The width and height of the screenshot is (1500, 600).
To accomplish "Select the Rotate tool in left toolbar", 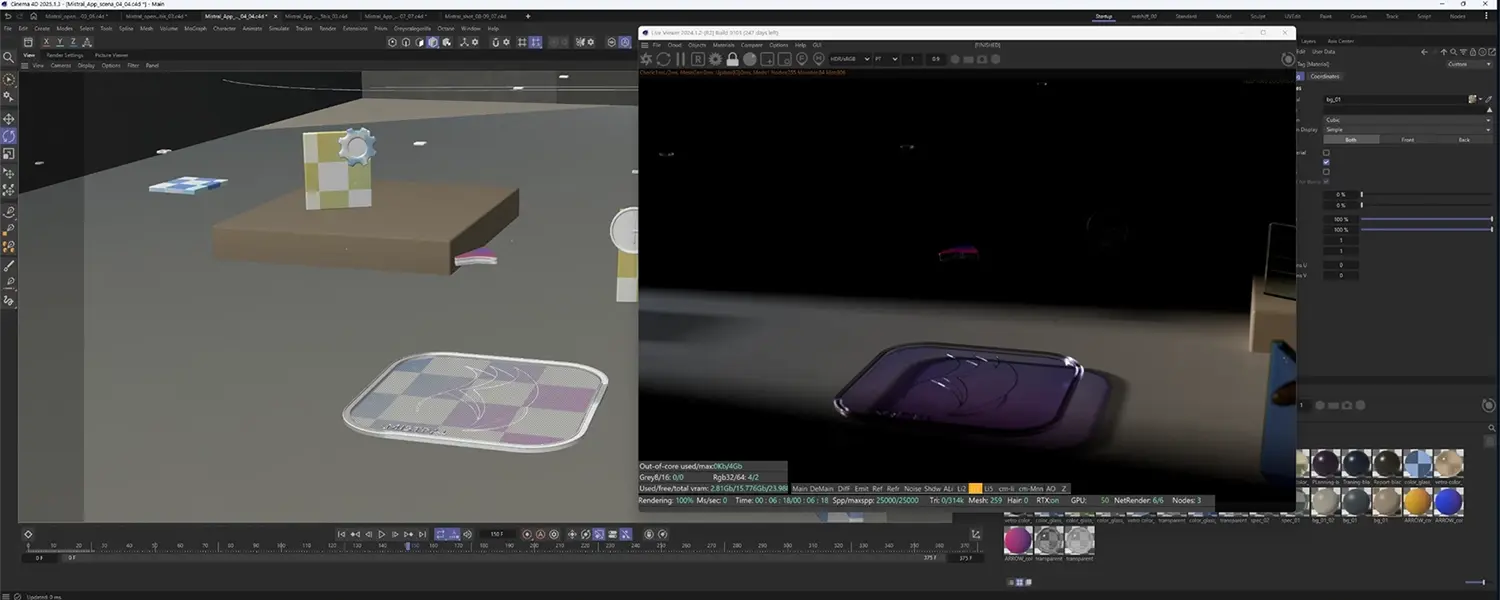I will [x=9, y=136].
